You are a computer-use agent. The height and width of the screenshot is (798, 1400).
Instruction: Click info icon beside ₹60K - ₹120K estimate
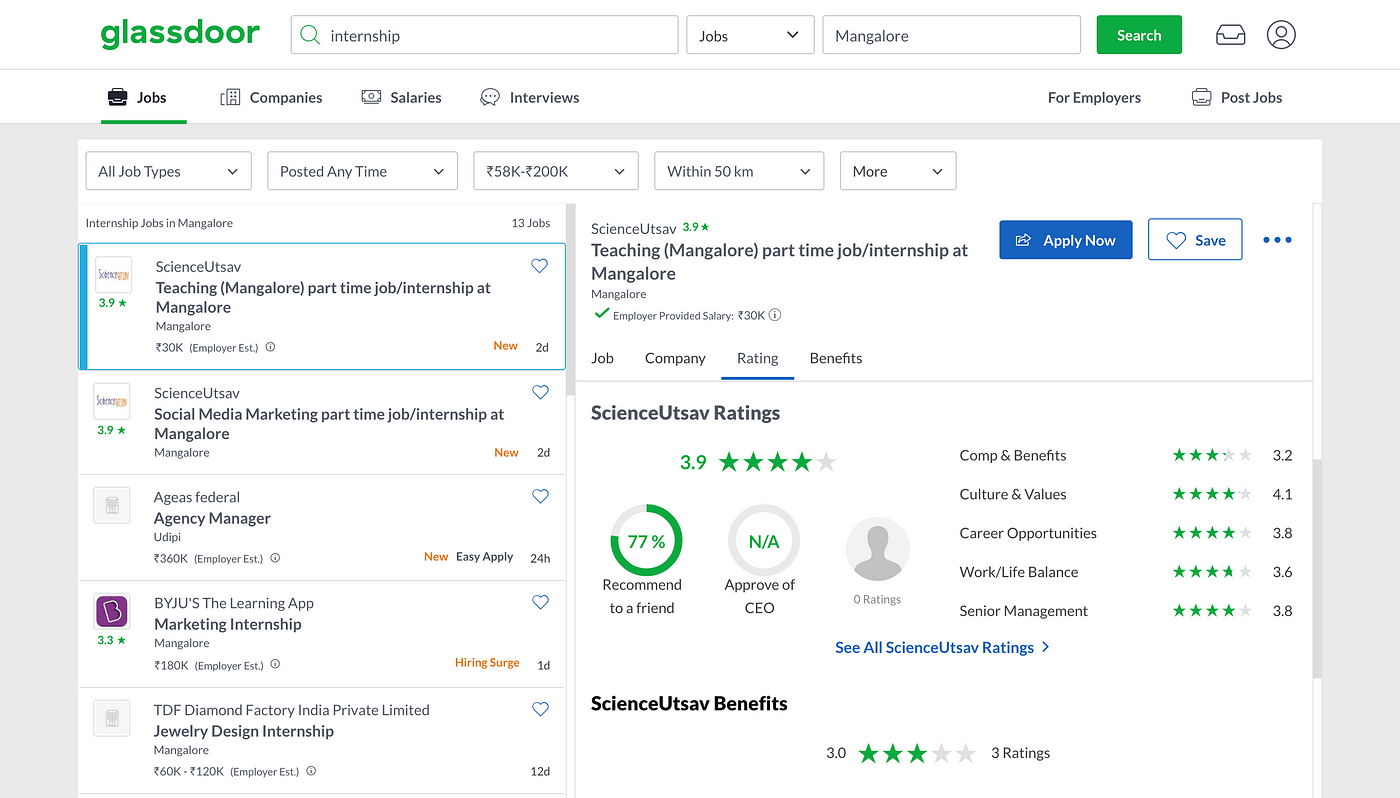(x=311, y=772)
